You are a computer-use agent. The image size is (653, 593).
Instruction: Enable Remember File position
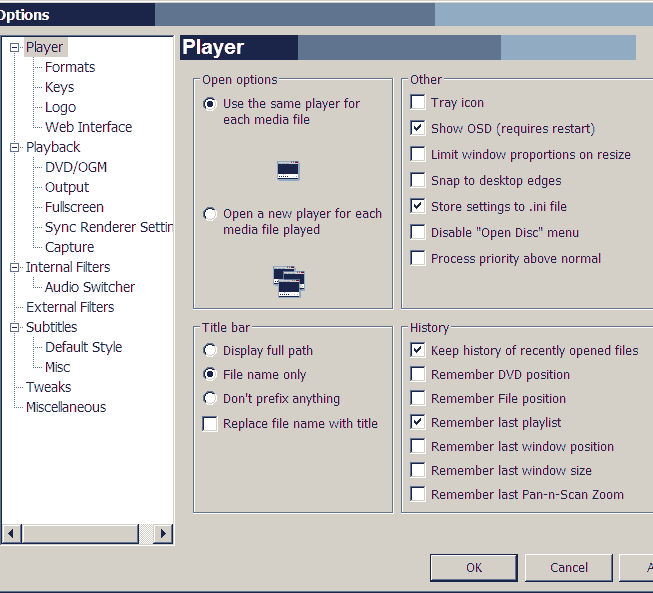point(418,399)
